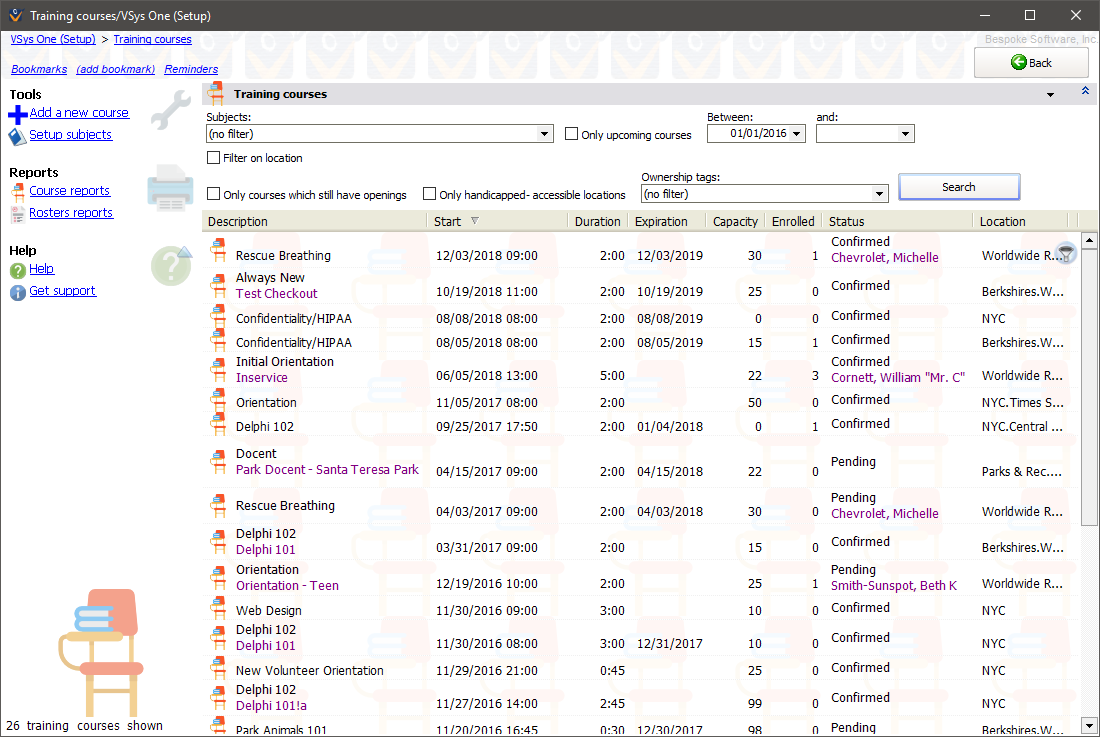
Task: Click the vertical scrollbar down arrow
Action: (1089, 725)
